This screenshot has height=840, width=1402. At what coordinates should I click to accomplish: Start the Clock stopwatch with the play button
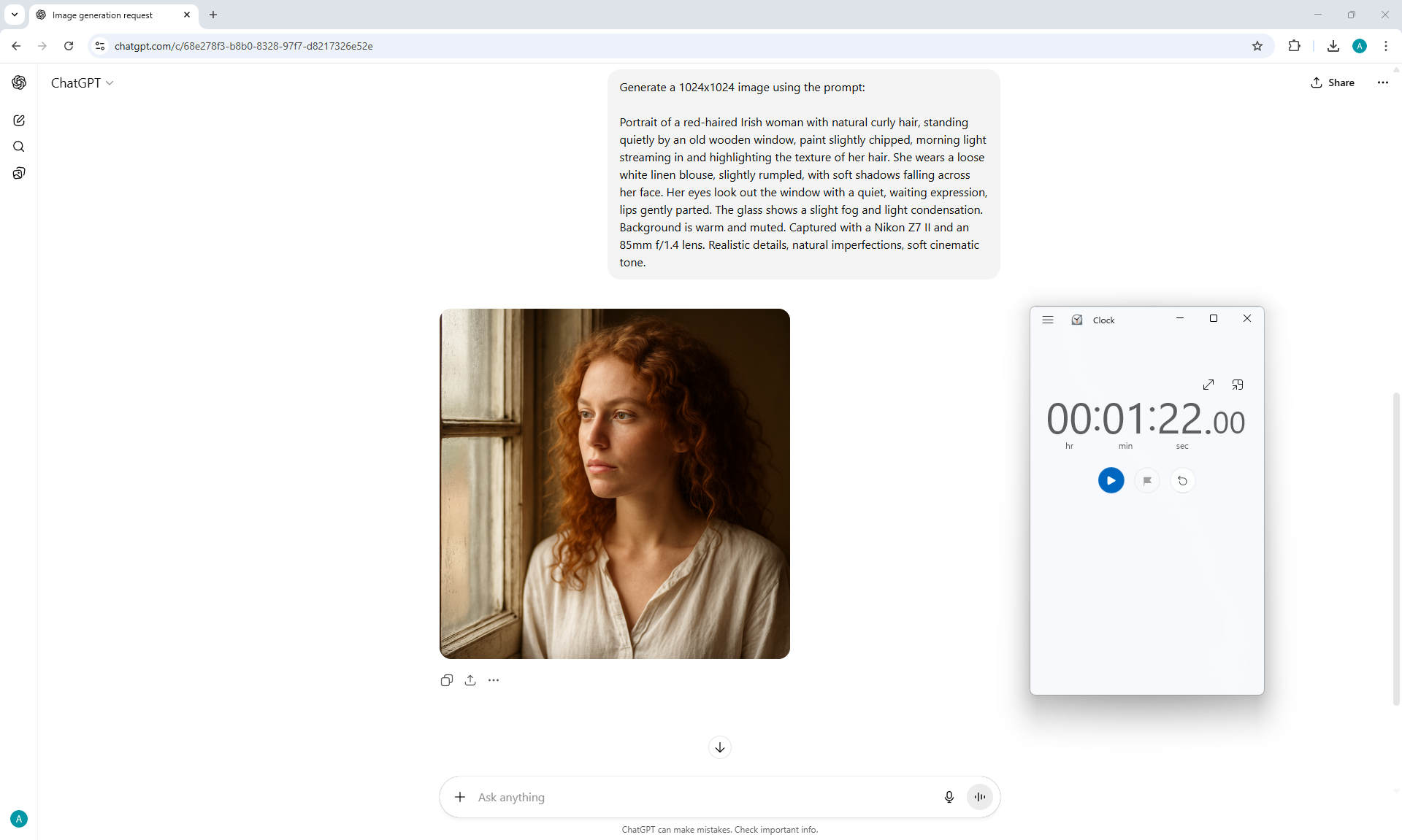1111,480
